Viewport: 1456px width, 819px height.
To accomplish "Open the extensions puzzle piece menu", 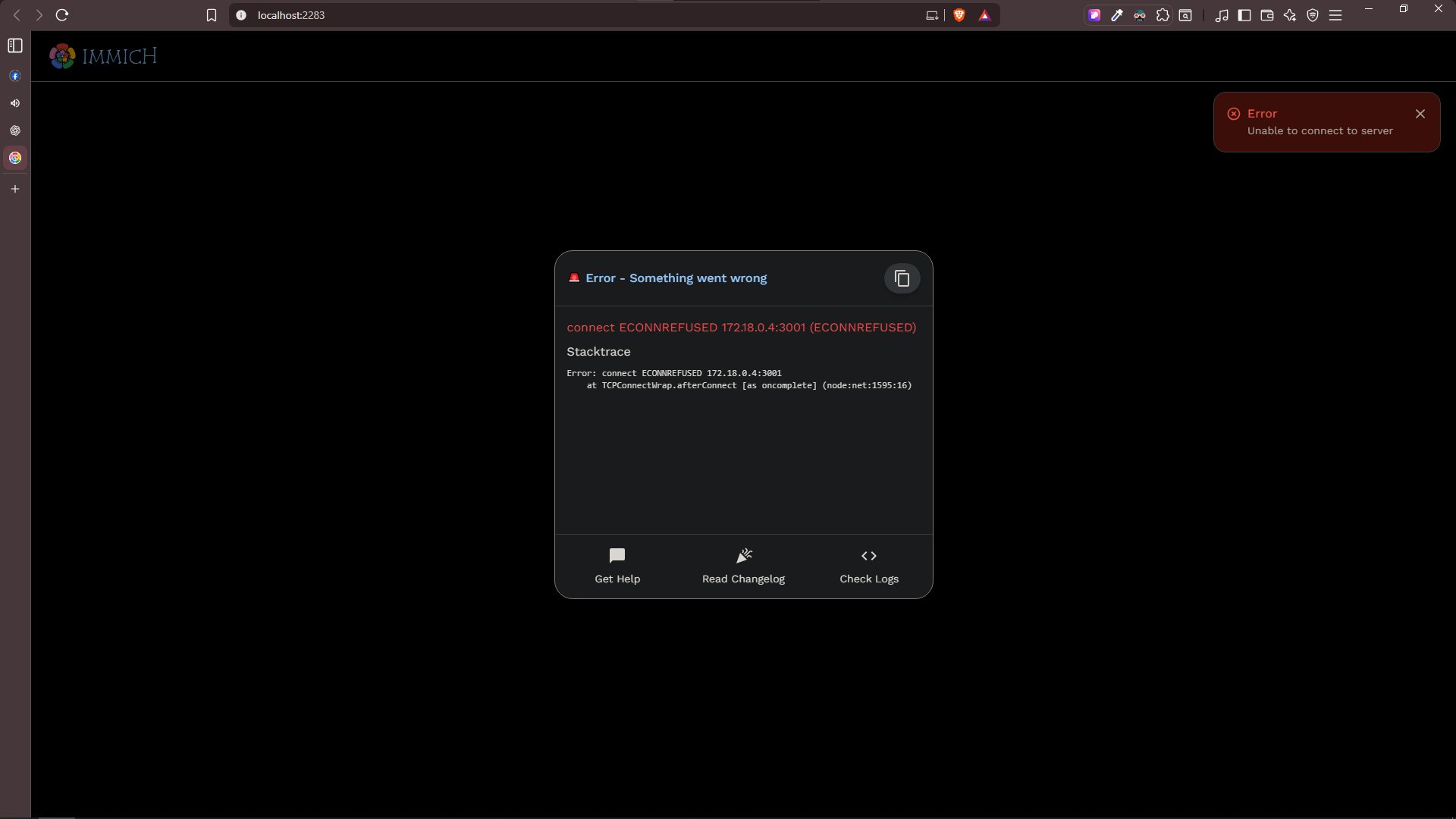I will (x=1163, y=15).
